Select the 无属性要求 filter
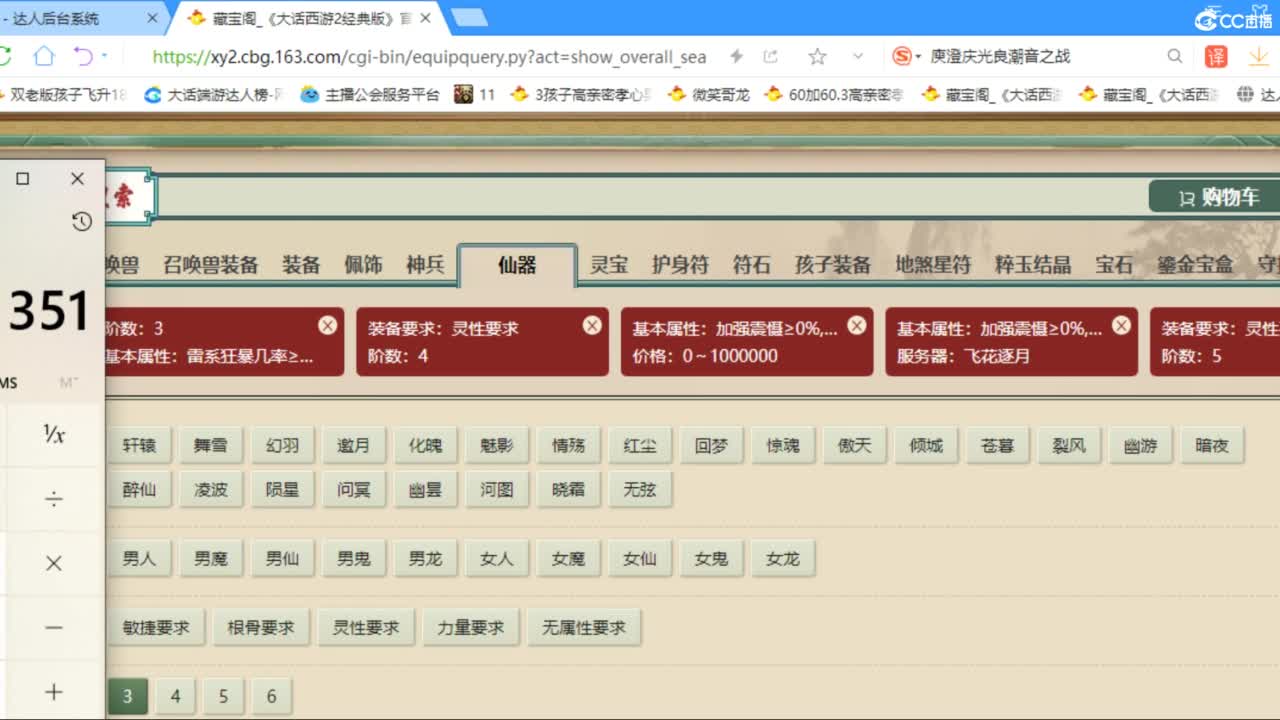This screenshot has height=720, width=1280. (584, 627)
